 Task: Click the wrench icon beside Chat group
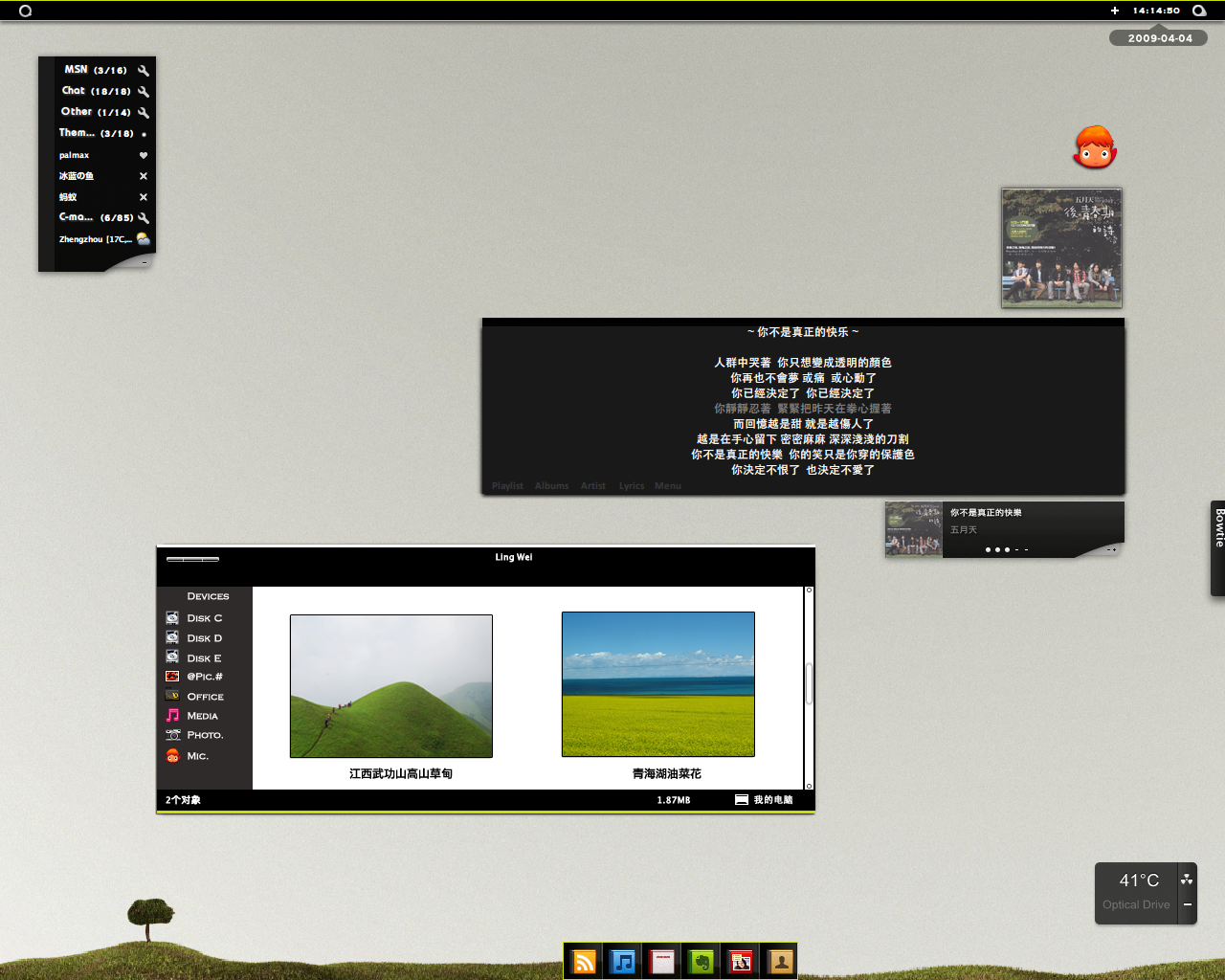click(144, 91)
